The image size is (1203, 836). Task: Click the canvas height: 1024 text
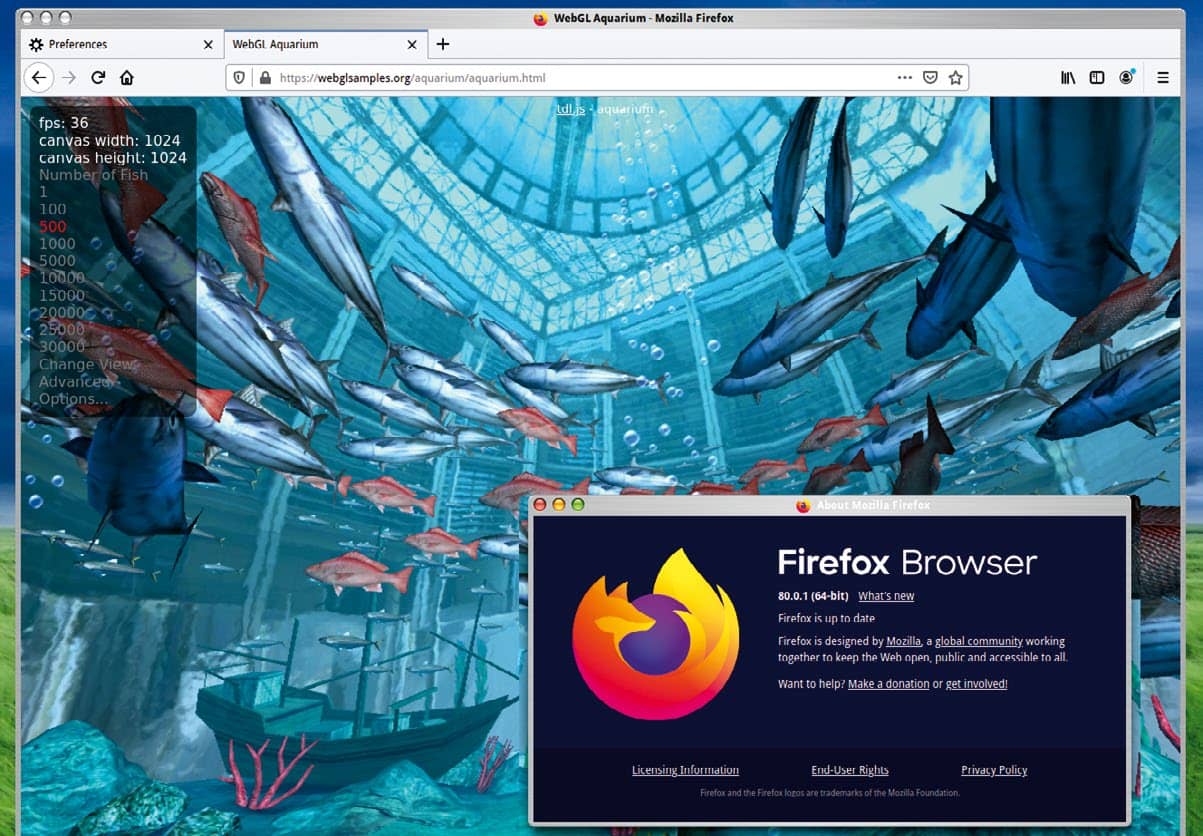[113, 157]
